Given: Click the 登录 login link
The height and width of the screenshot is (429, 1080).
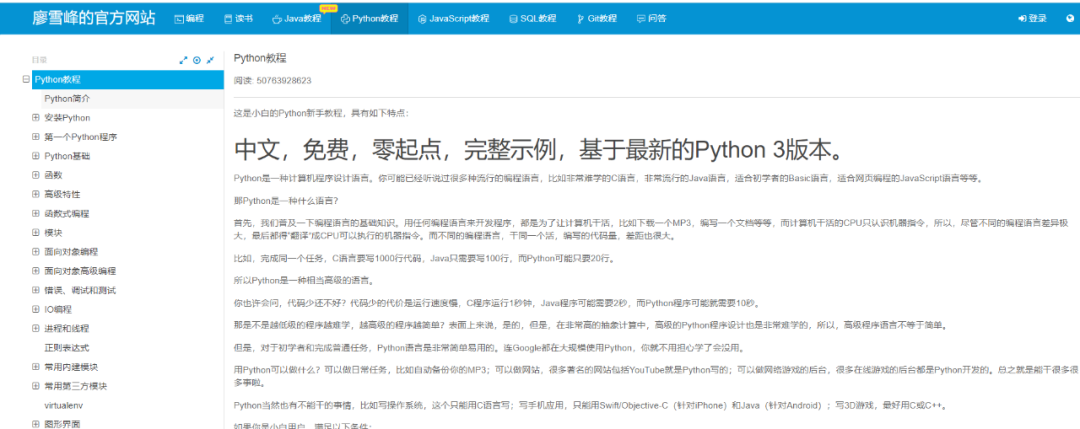Looking at the screenshot, I should pos(1032,19).
